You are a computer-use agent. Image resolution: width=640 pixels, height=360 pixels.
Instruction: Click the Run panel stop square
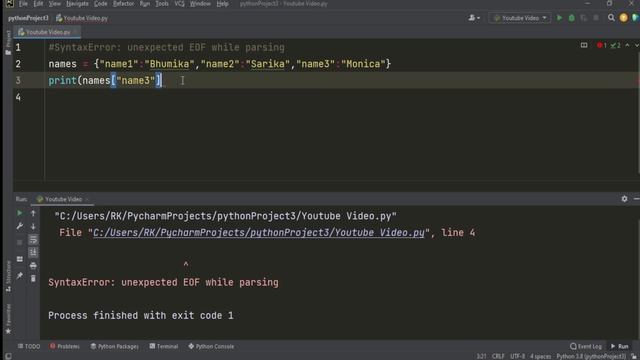pyautogui.click(x=20, y=242)
